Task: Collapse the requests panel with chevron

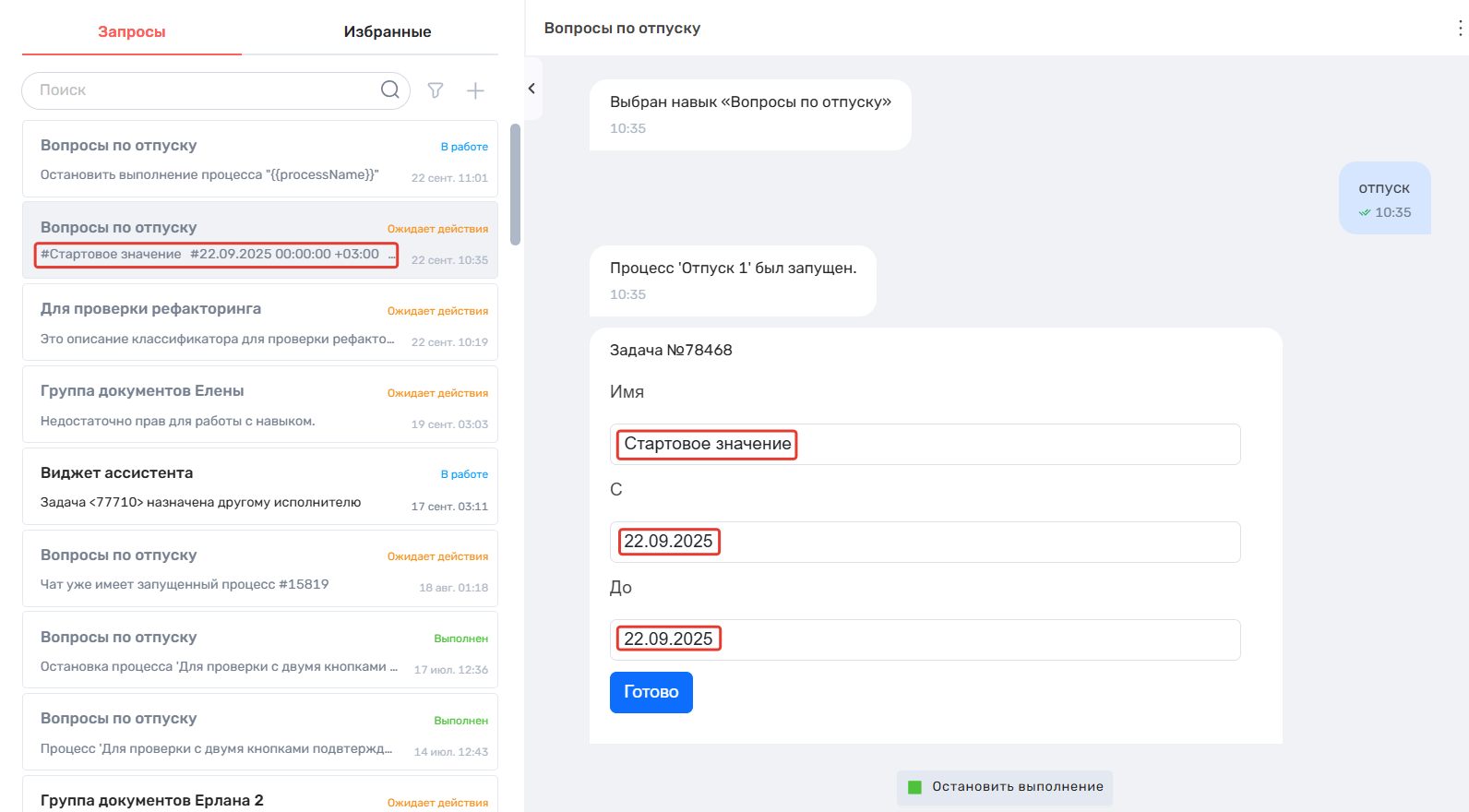Action: point(531,89)
